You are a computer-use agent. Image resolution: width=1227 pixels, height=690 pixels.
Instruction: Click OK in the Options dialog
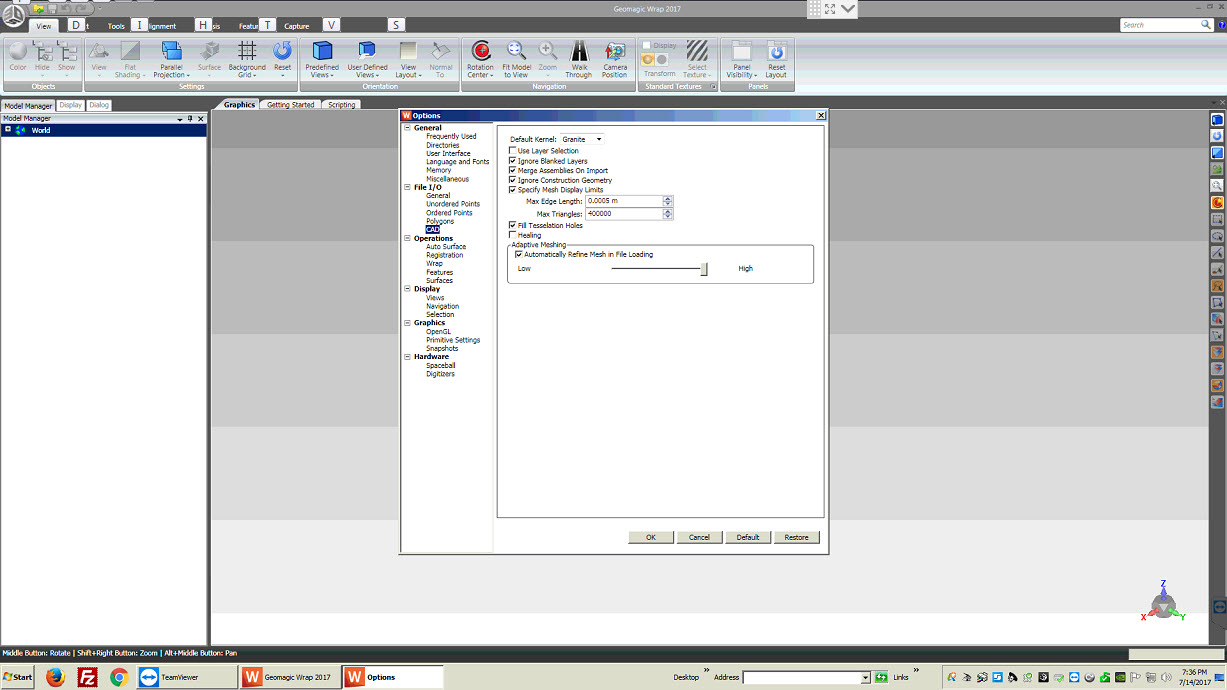[x=651, y=537]
